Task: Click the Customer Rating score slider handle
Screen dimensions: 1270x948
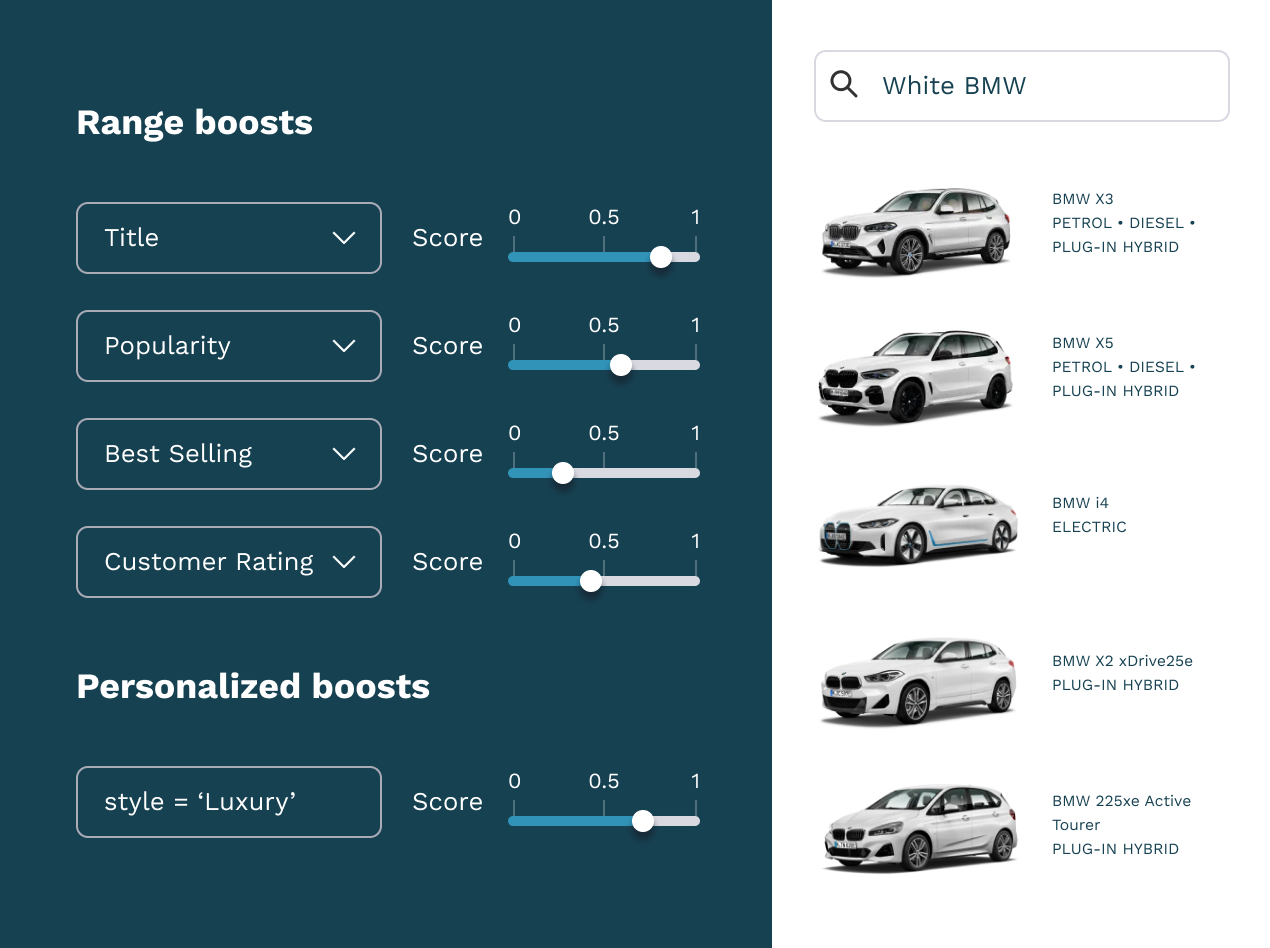Action: coord(591,581)
